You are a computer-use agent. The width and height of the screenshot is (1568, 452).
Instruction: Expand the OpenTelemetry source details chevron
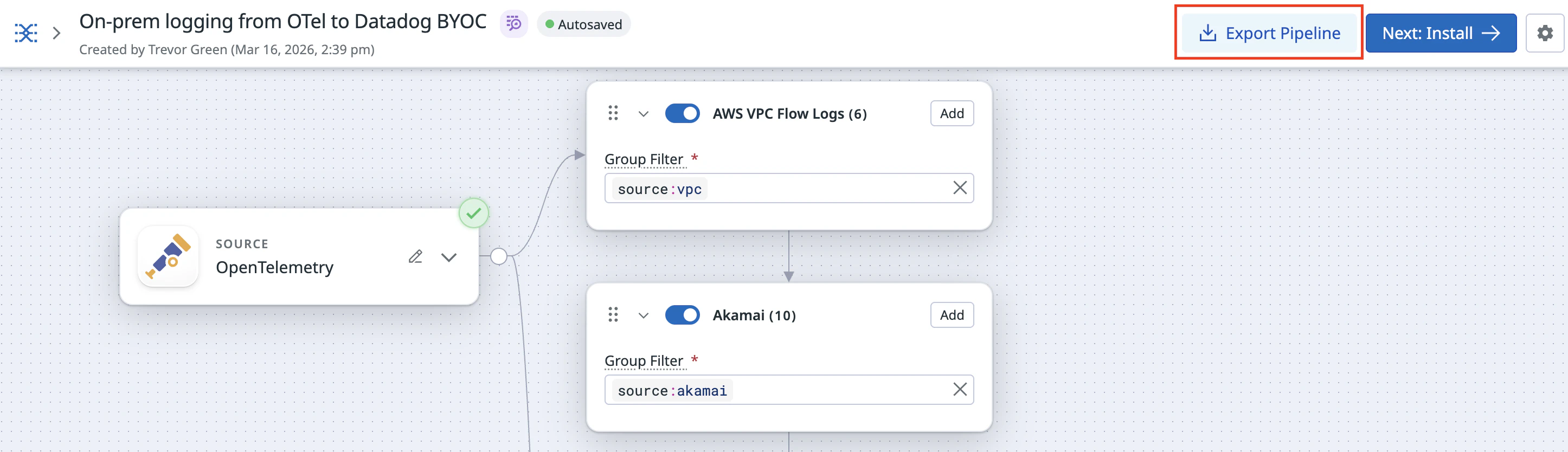tap(448, 257)
